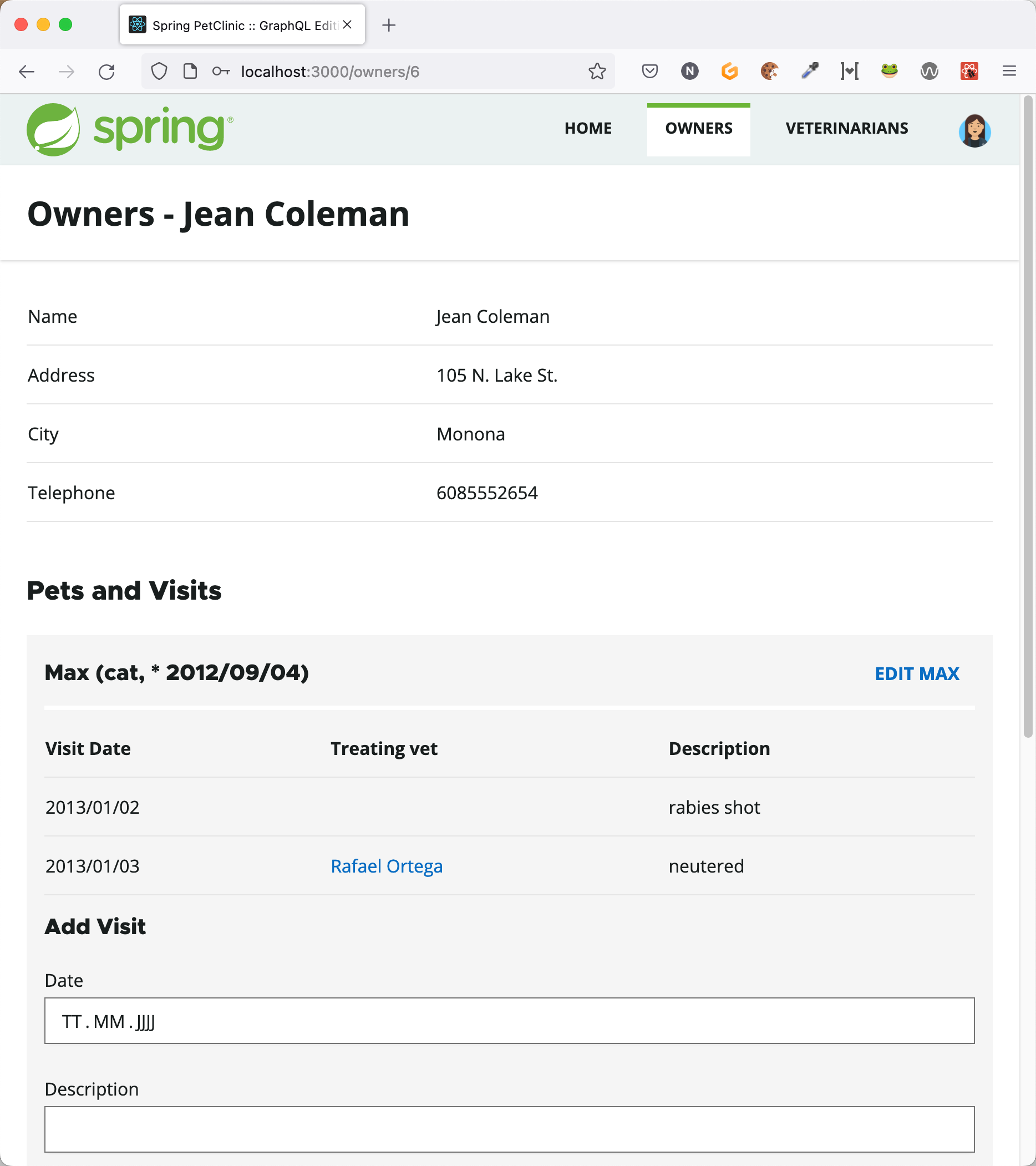This screenshot has width=1036, height=1166.
Task: Open a new browser tab
Action: 388,25
